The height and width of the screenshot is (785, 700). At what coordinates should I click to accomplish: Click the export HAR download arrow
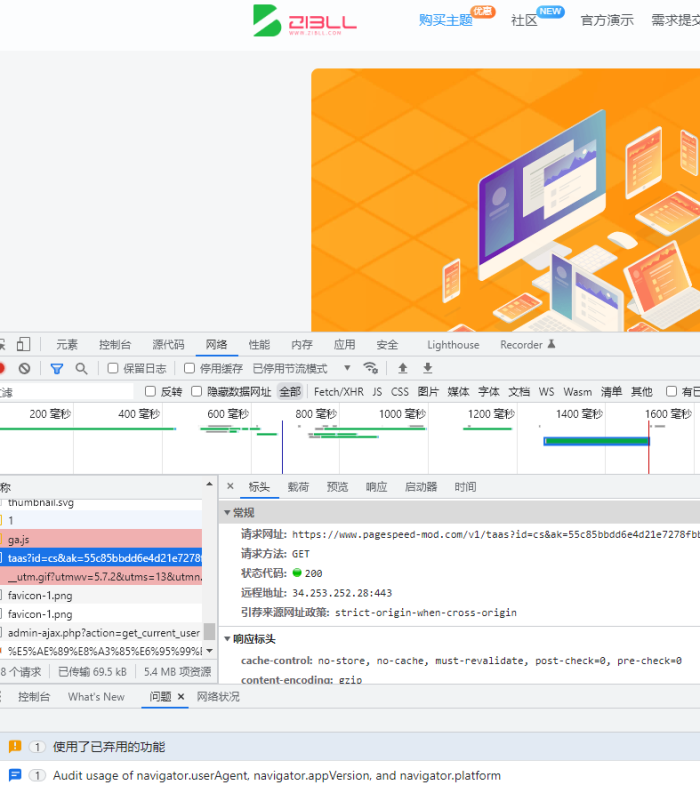pos(428,368)
